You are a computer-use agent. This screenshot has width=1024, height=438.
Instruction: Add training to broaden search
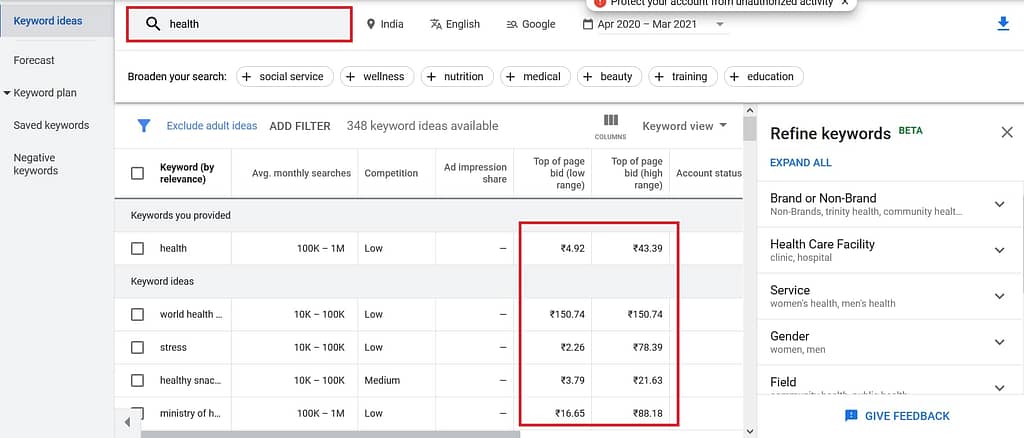click(683, 76)
